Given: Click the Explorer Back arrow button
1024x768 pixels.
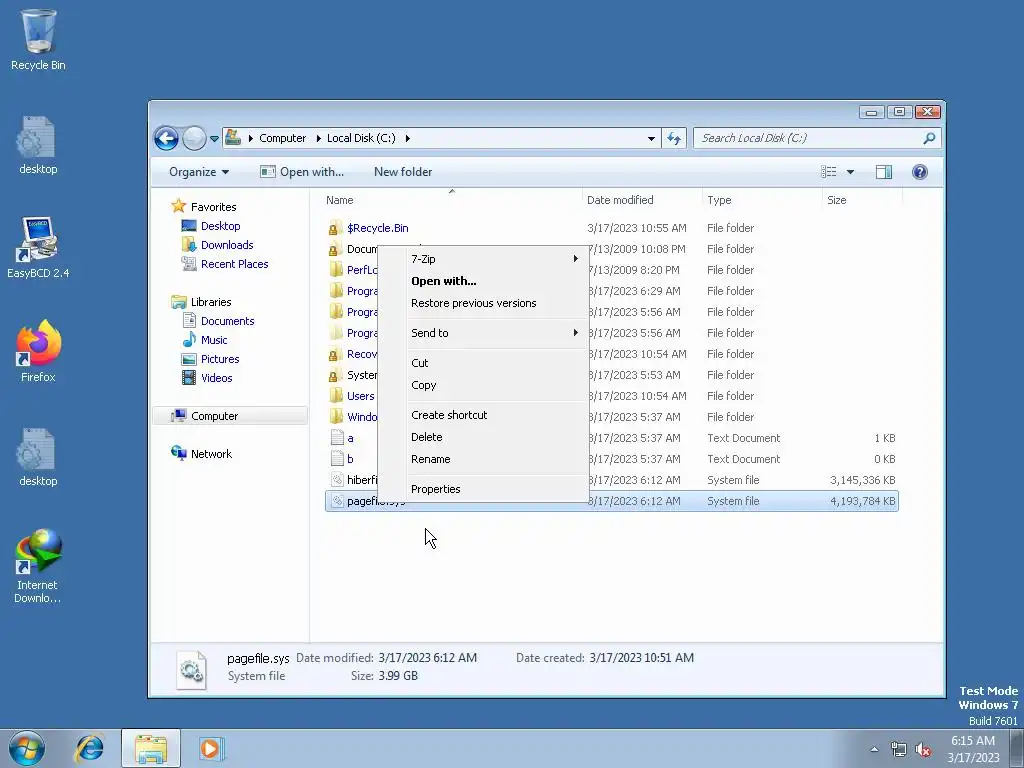Looking at the screenshot, I should 166,138.
